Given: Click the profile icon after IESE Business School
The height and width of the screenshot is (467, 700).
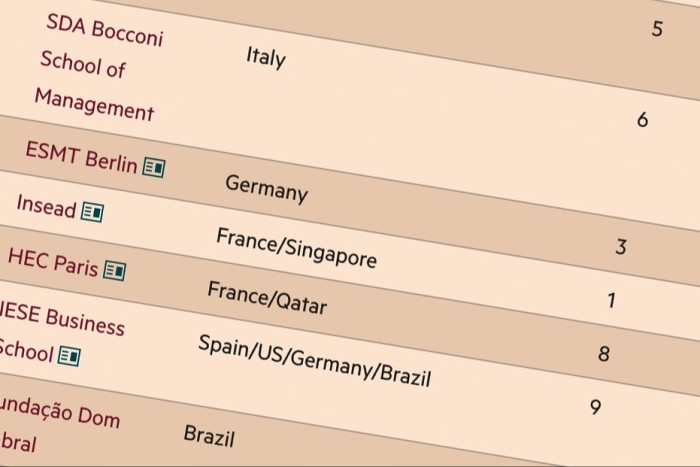Looking at the screenshot, I should pos(70,356).
